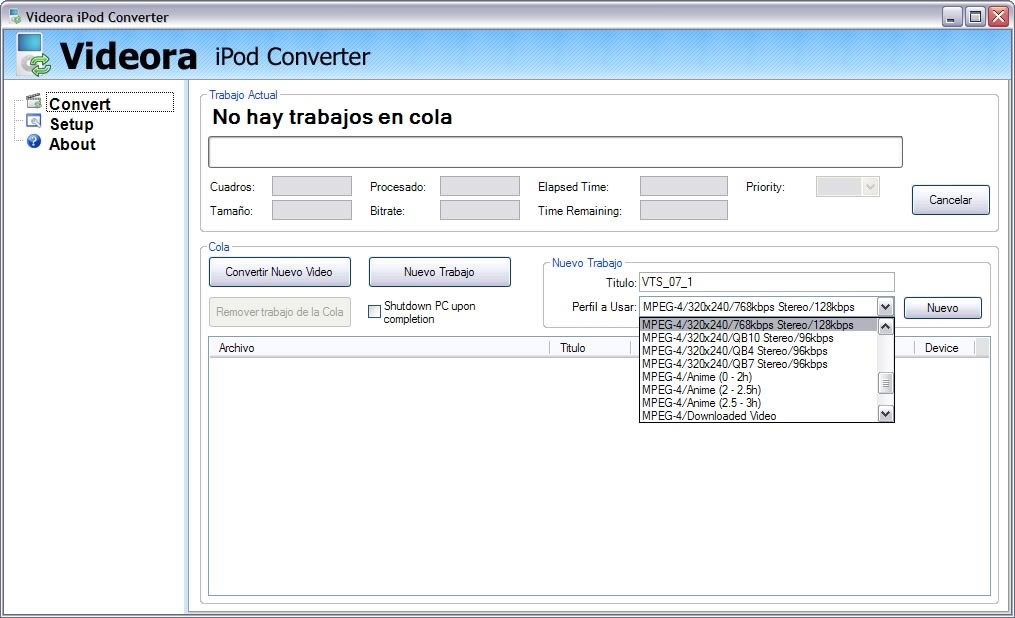The width and height of the screenshot is (1015, 618).
Task: Open the Setup section
Action: [71, 124]
